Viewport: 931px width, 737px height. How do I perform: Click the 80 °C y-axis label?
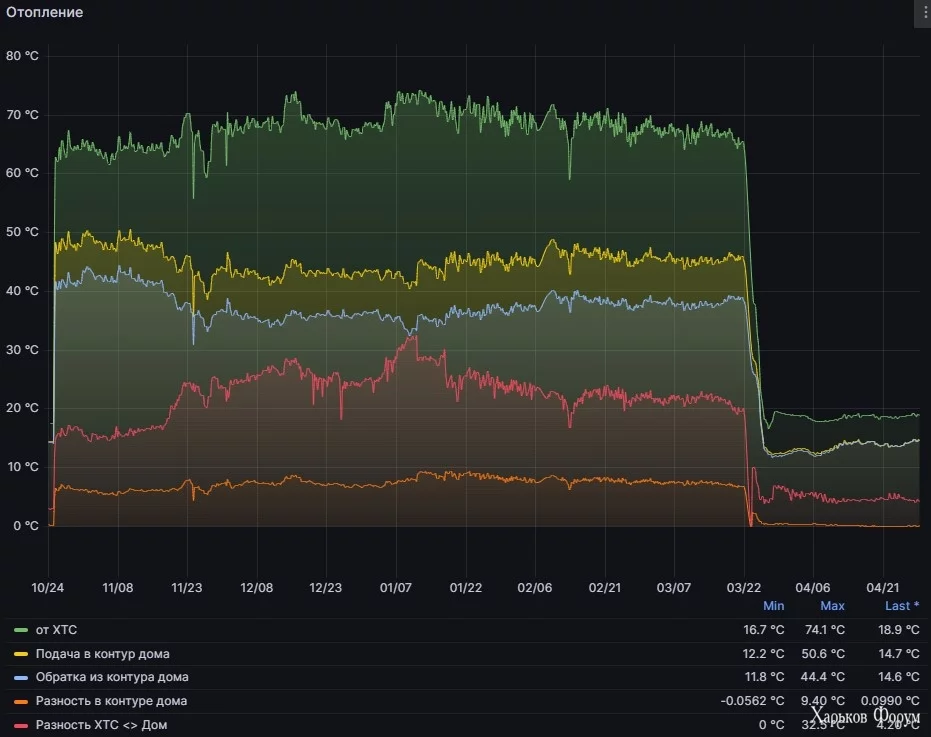(23, 56)
